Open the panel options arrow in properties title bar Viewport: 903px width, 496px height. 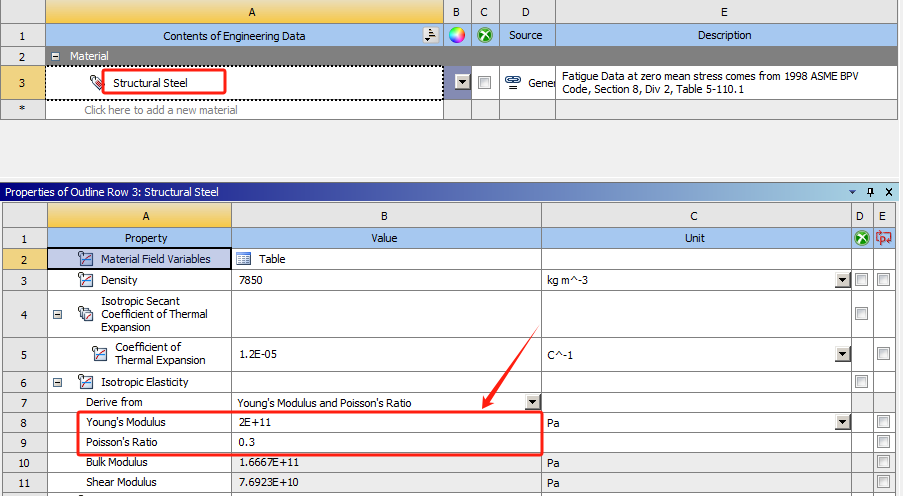pyautogui.click(x=852, y=192)
